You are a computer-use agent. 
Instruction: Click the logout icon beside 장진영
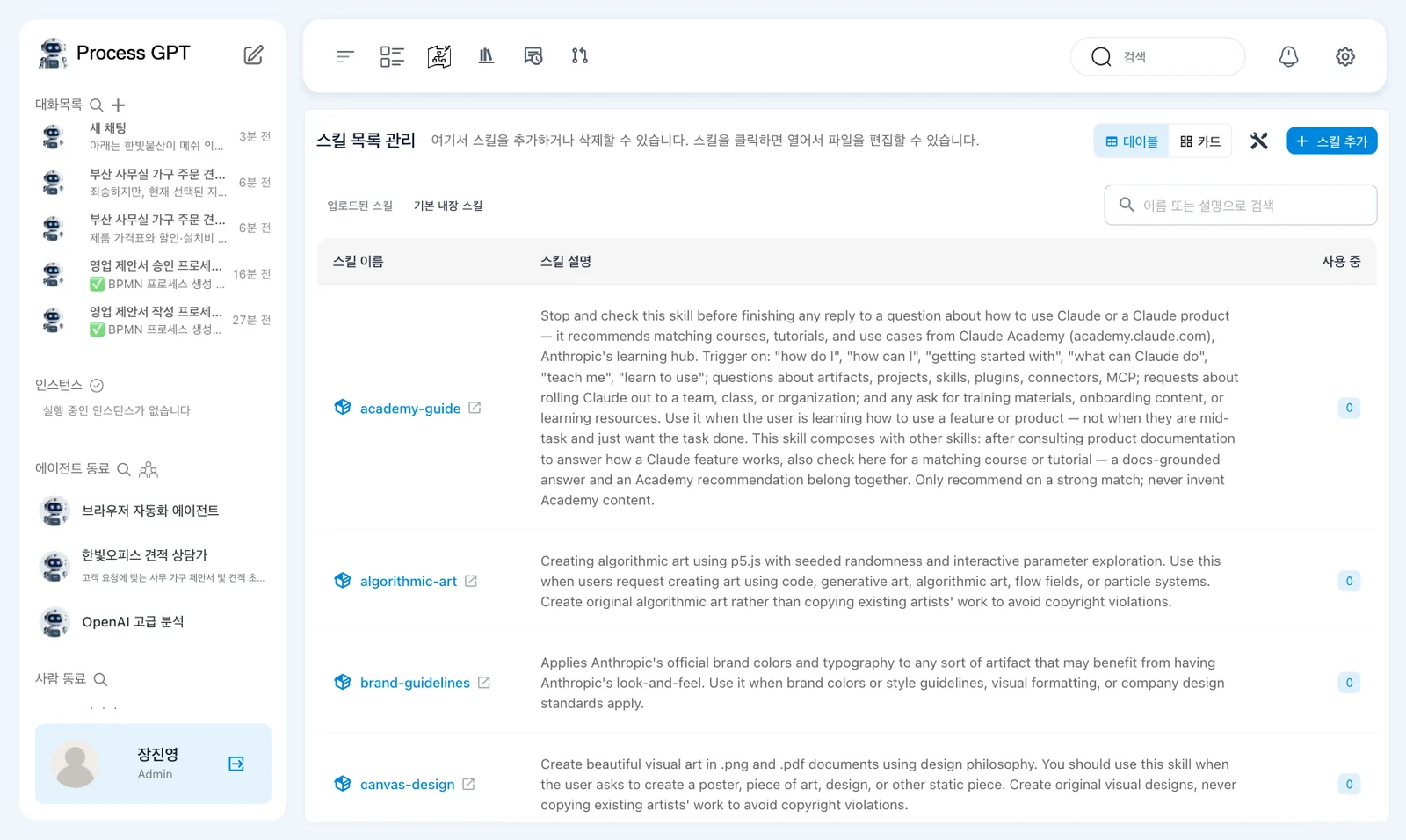click(x=236, y=764)
